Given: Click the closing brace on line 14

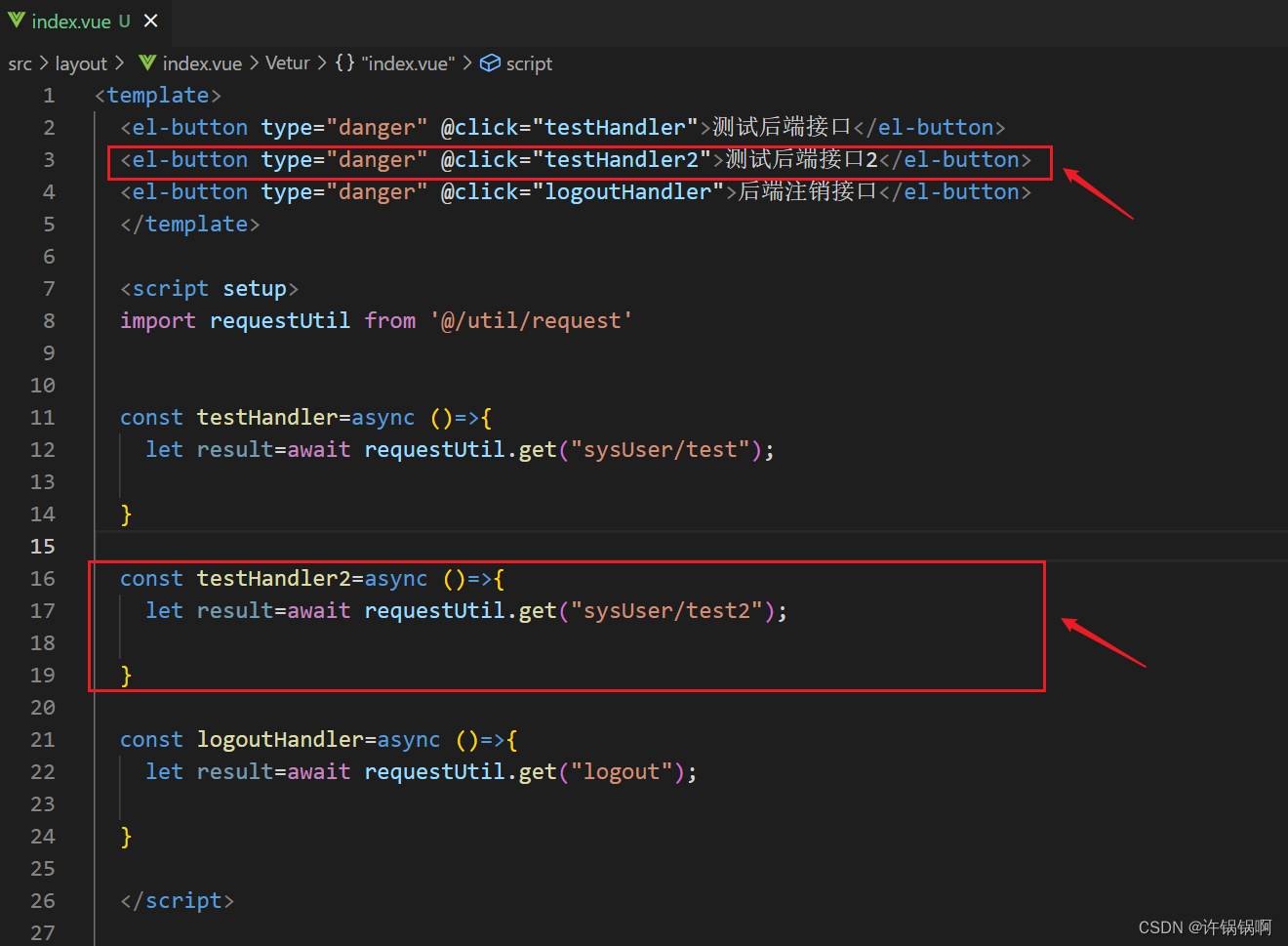Looking at the screenshot, I should coord(126,514).
